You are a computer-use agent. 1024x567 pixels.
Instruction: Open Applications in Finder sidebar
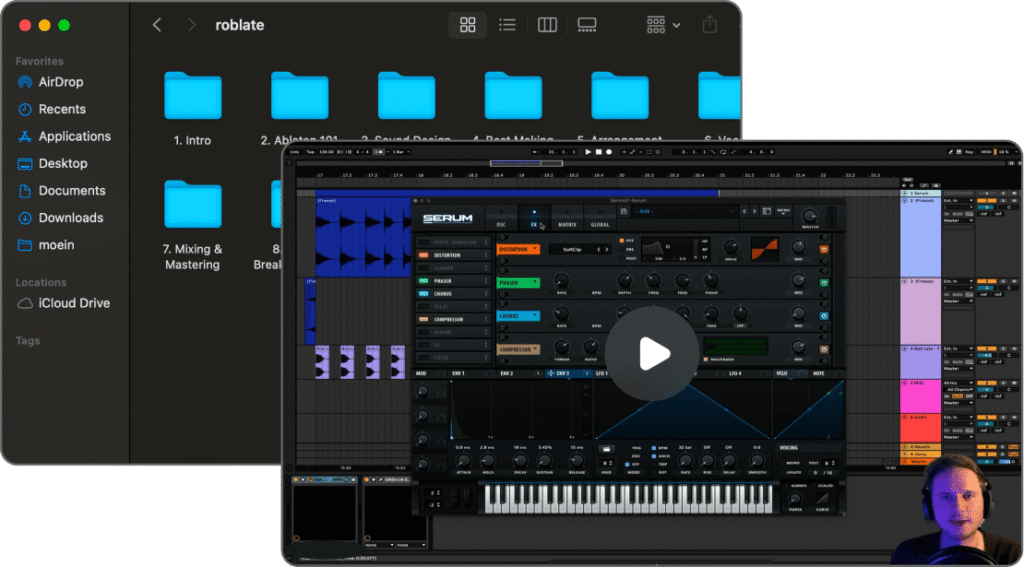pyautogui.click(x=64, y=137)
